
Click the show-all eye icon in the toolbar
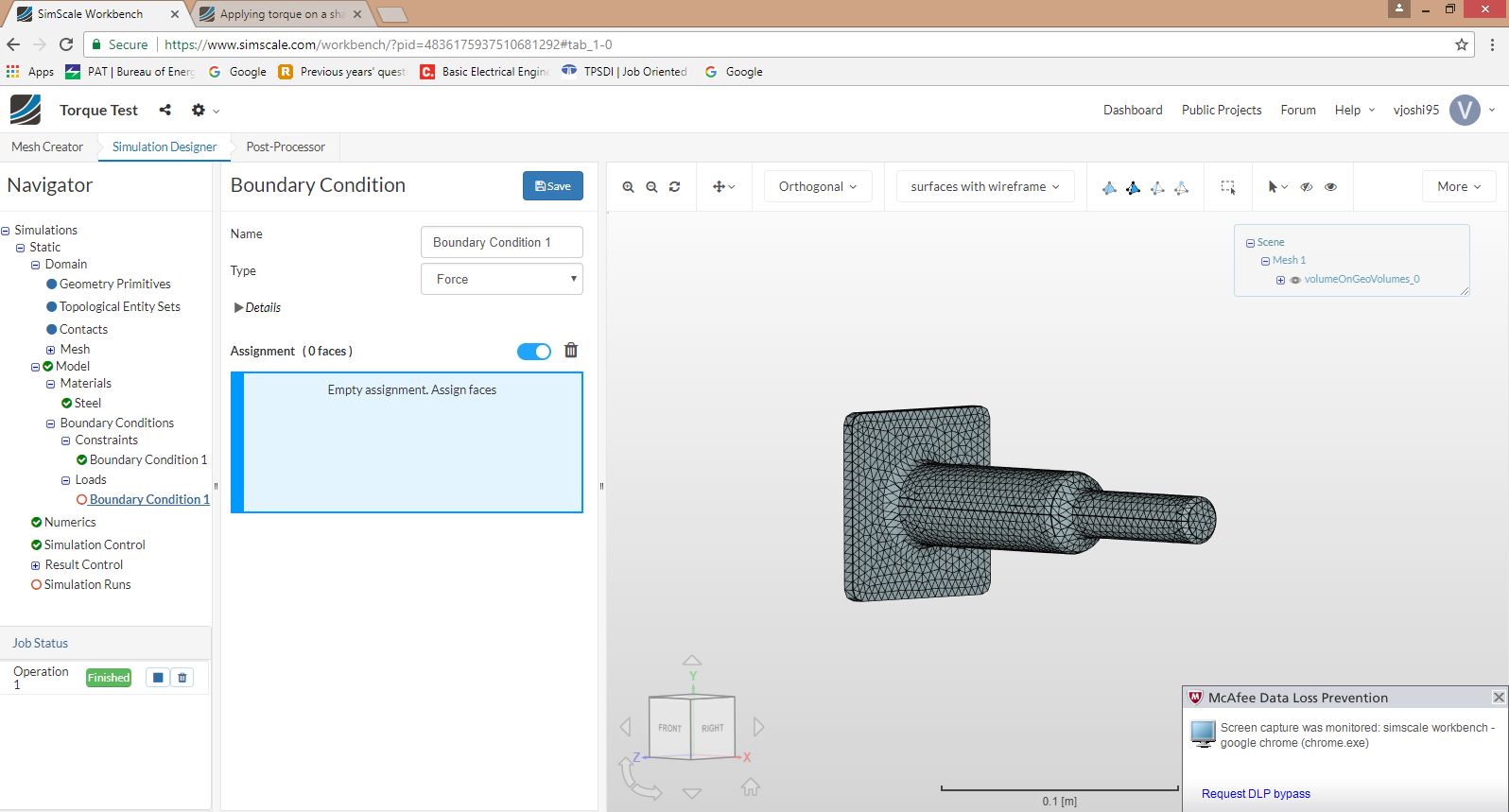pos(1330,187)
